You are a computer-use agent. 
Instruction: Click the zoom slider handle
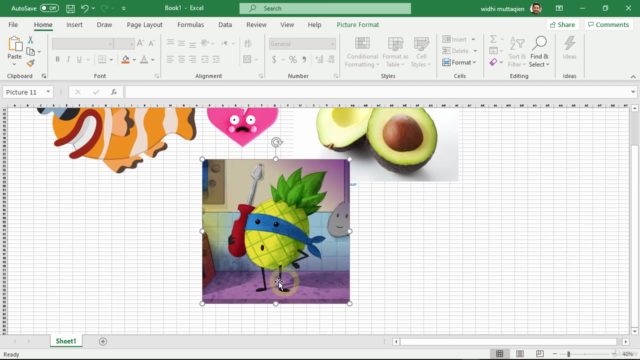click(x=569, y=354)
